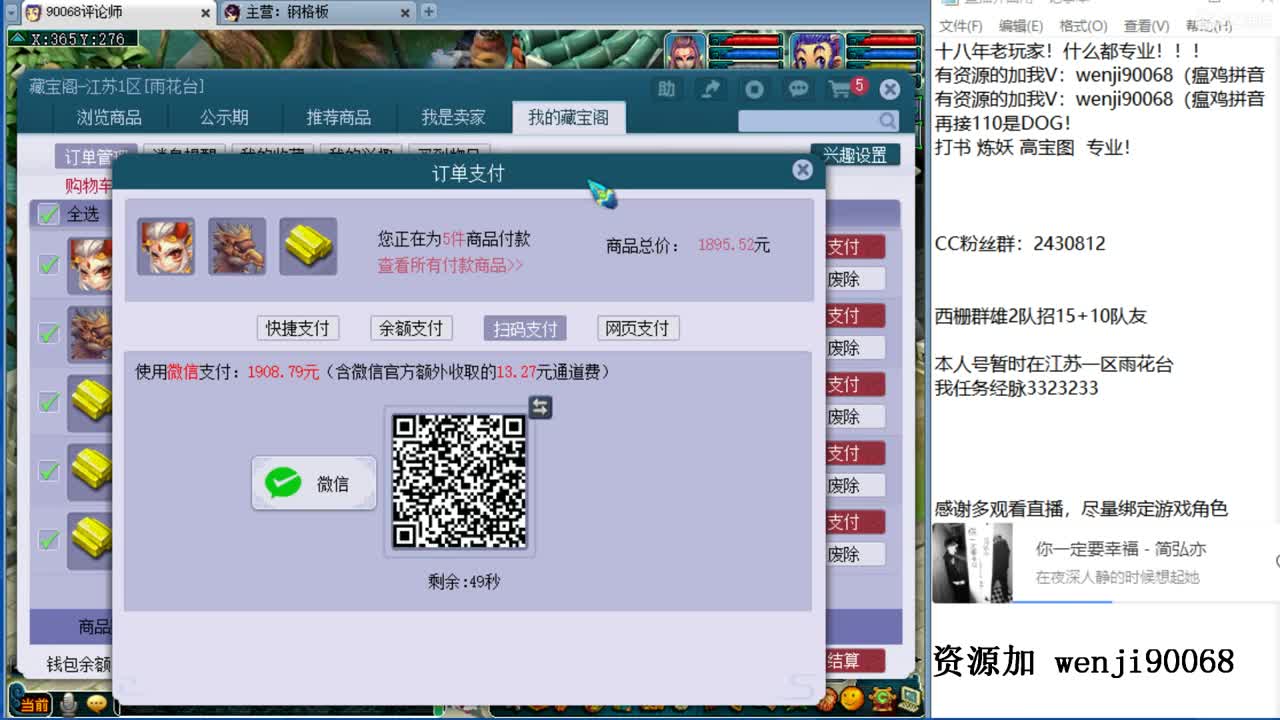Uncheck the third cart item checkbox
1280x720 pixels.
(48, 402)
